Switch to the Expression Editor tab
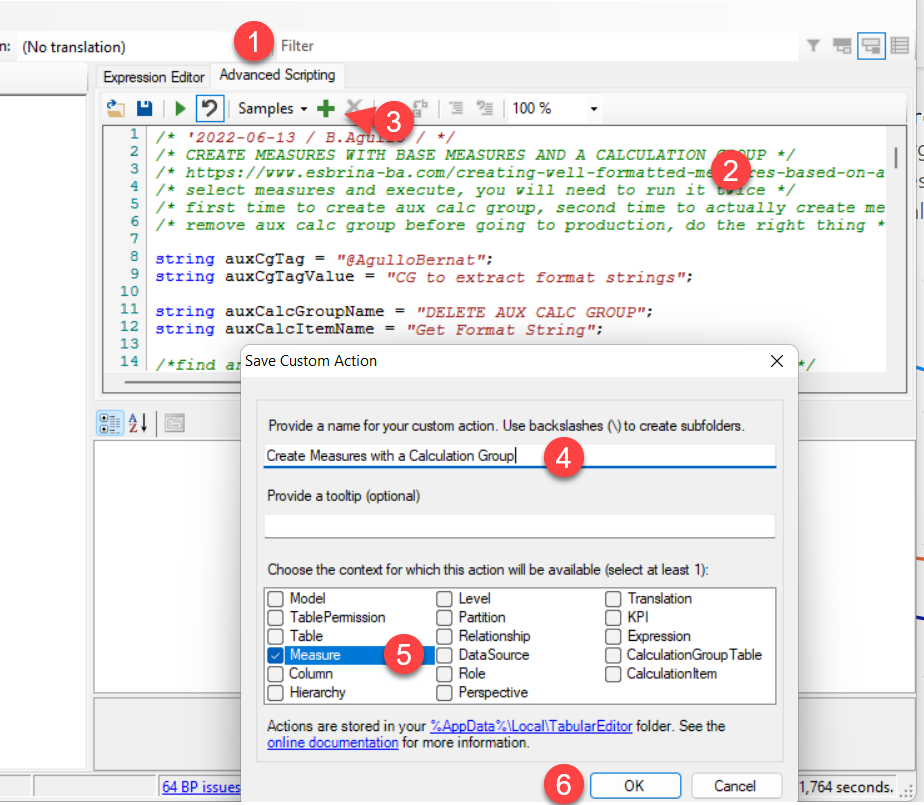Screen dimensions: 924x805 click(154, 77)
